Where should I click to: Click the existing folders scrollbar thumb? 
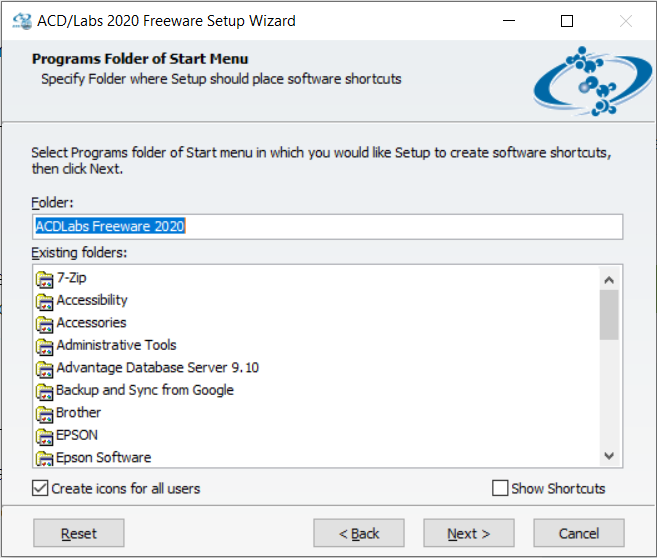pos(609,315)
